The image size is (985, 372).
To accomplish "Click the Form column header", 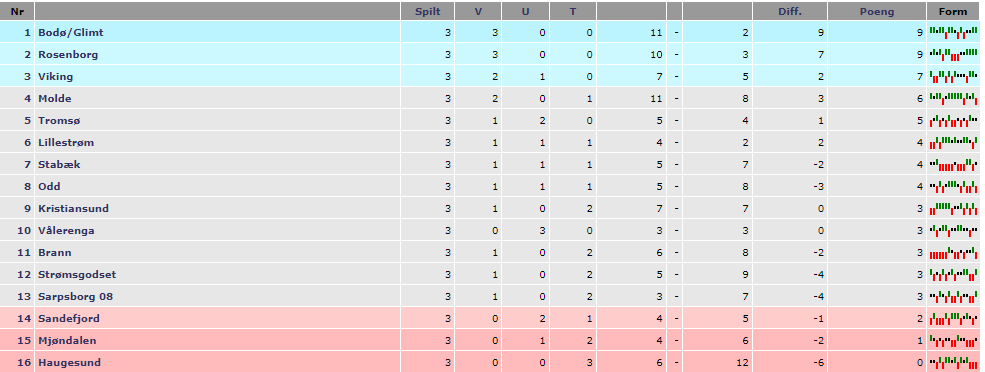I will pyautogui.click(x=953, y=11).
